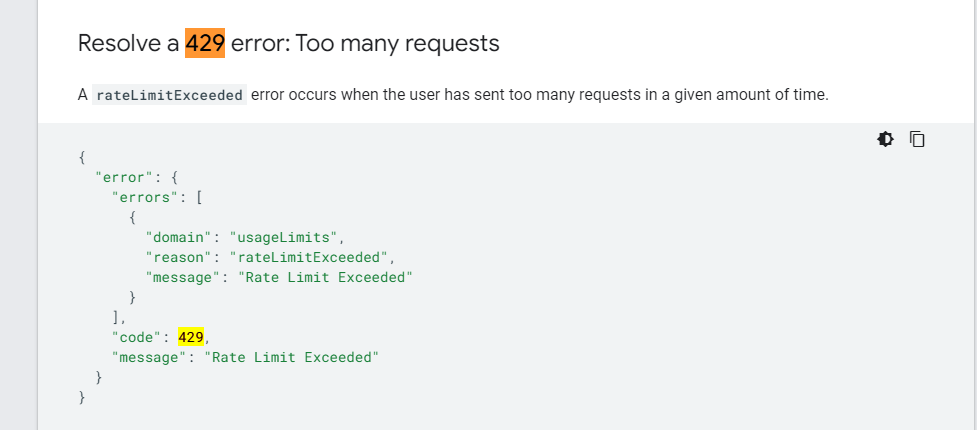Viewport: 977px width, 430px height.
Task: Copy the code sample with the copy icon
Action: [917, 139]
